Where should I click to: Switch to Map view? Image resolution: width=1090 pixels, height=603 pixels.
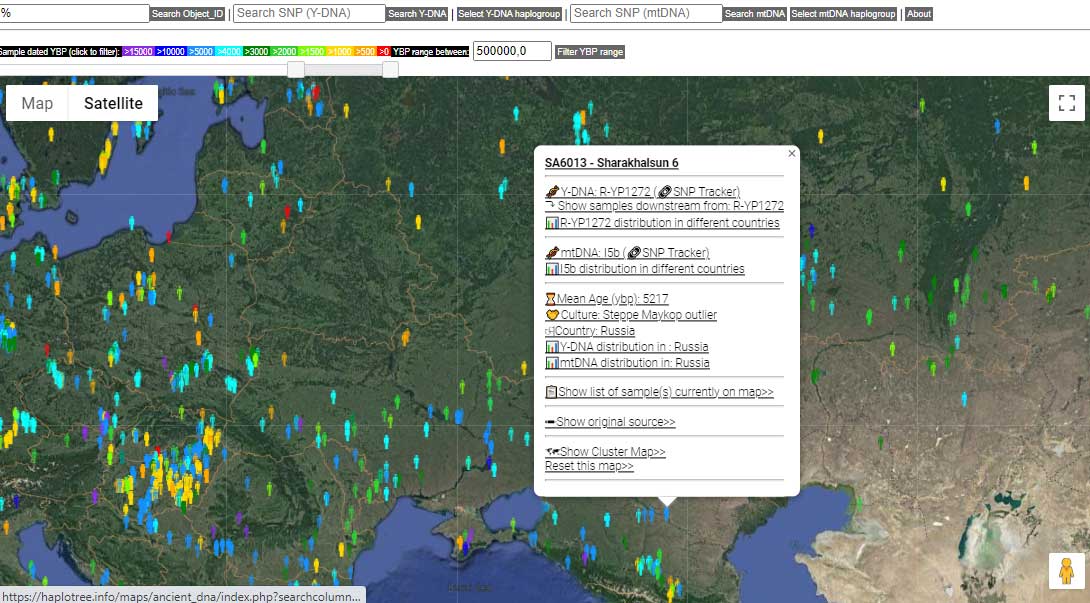coord(37,103)
